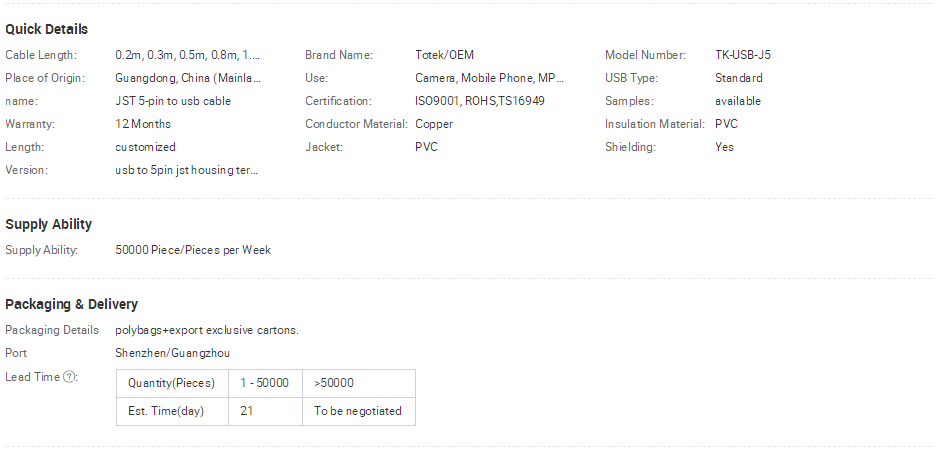Screen dimensions: 941x451
Task: Select the Packaging & Delivery heading
Action: [71, 304]
